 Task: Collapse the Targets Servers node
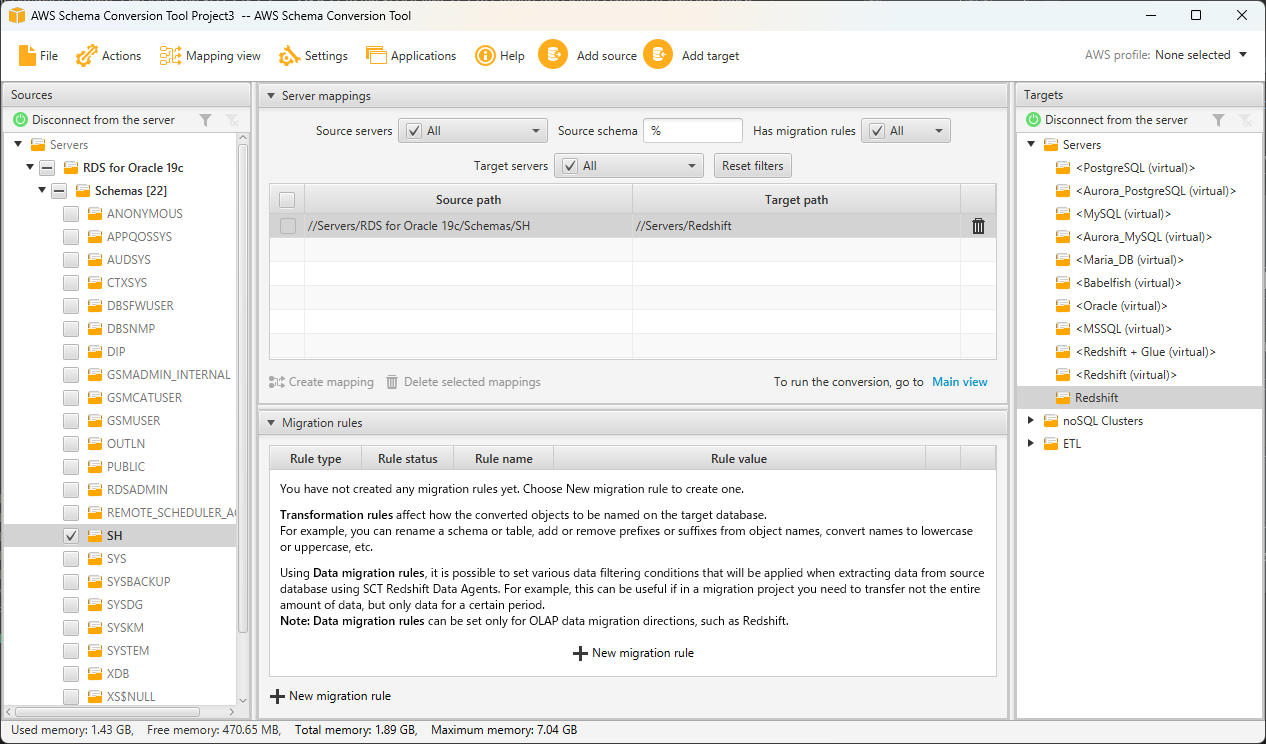[1032, 145]
